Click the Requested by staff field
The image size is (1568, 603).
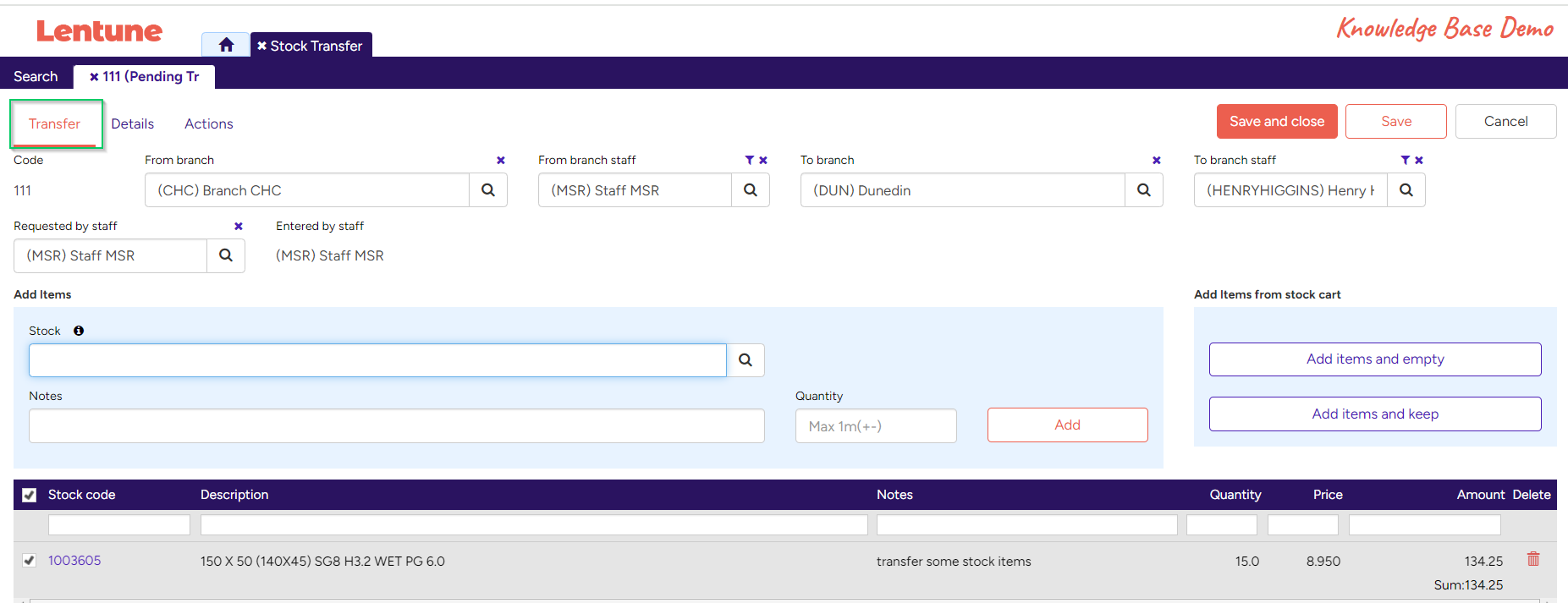tap(110, 255)
